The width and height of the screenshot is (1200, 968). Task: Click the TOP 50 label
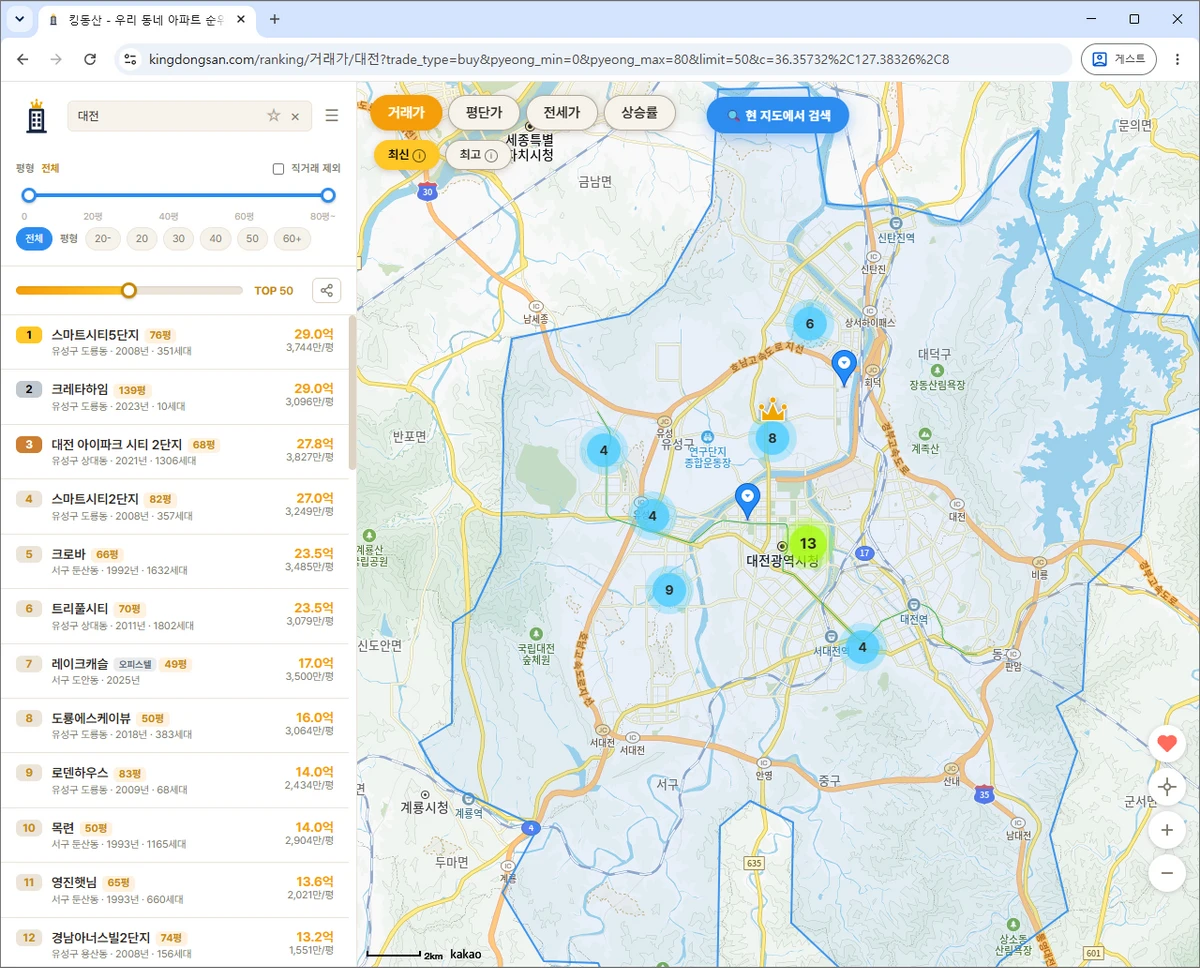274,291
